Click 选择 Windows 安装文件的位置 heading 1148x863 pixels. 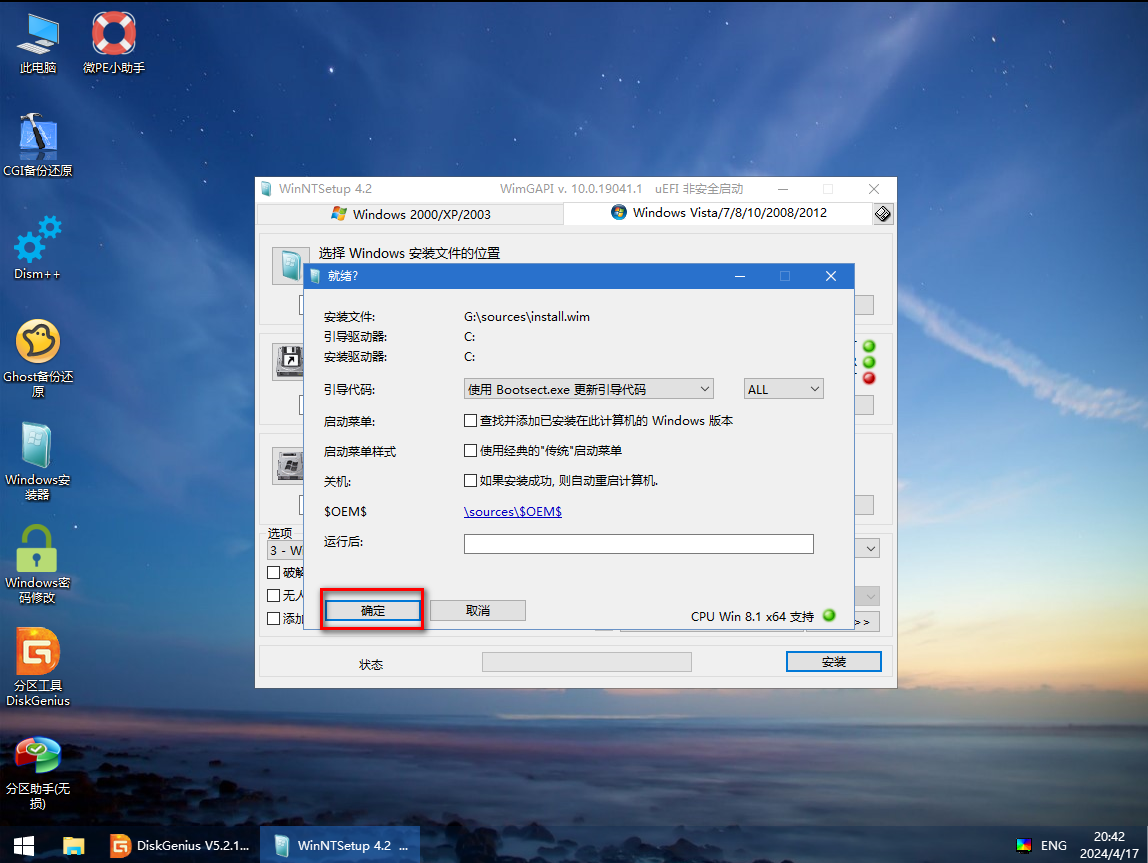[x=409, y=253]
